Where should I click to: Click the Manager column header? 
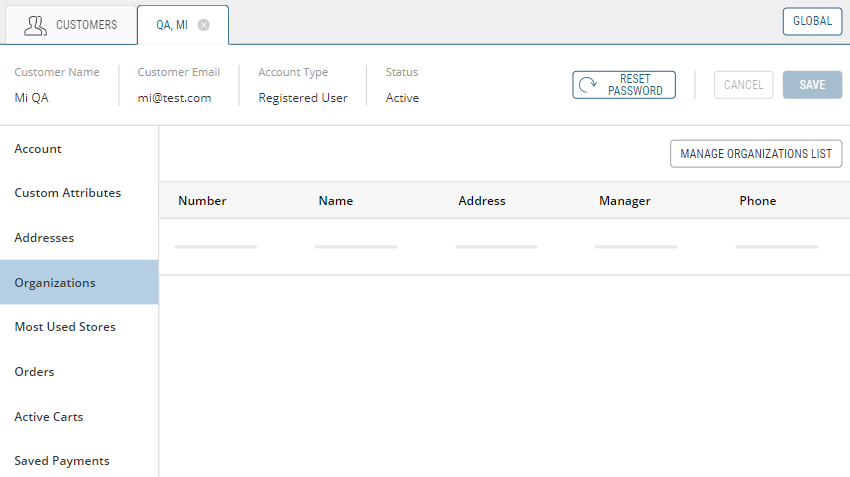tap(625, 201)
